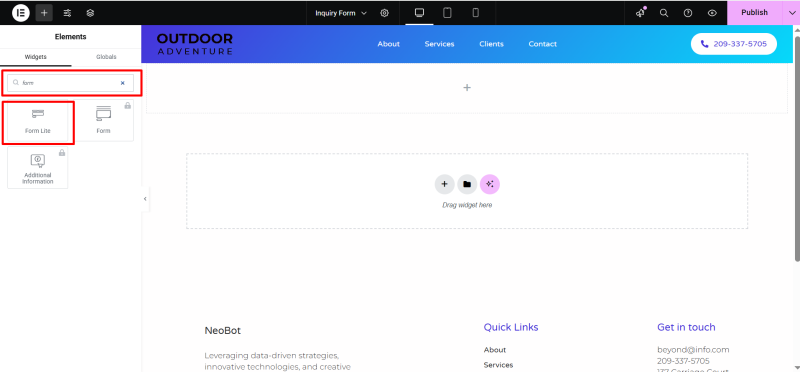This screenshot has height=372, width=800.
Task: Collapse the Elements panel with arrow handle
Action: (x=145, y=199)
